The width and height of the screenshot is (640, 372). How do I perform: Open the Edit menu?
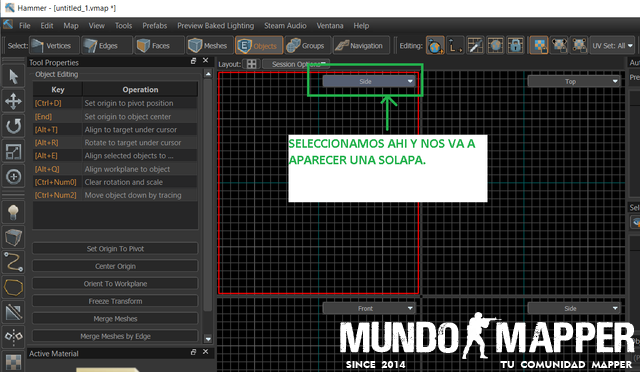point(47,25)
